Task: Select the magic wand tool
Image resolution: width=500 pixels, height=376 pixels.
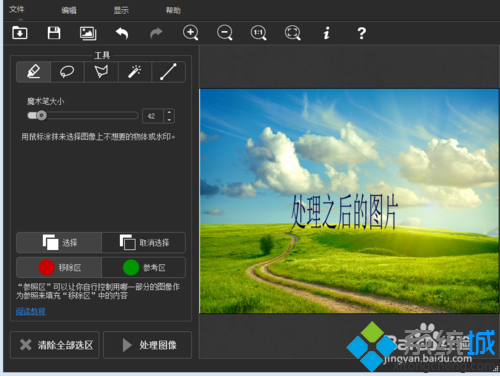Action: click(135, 72)
